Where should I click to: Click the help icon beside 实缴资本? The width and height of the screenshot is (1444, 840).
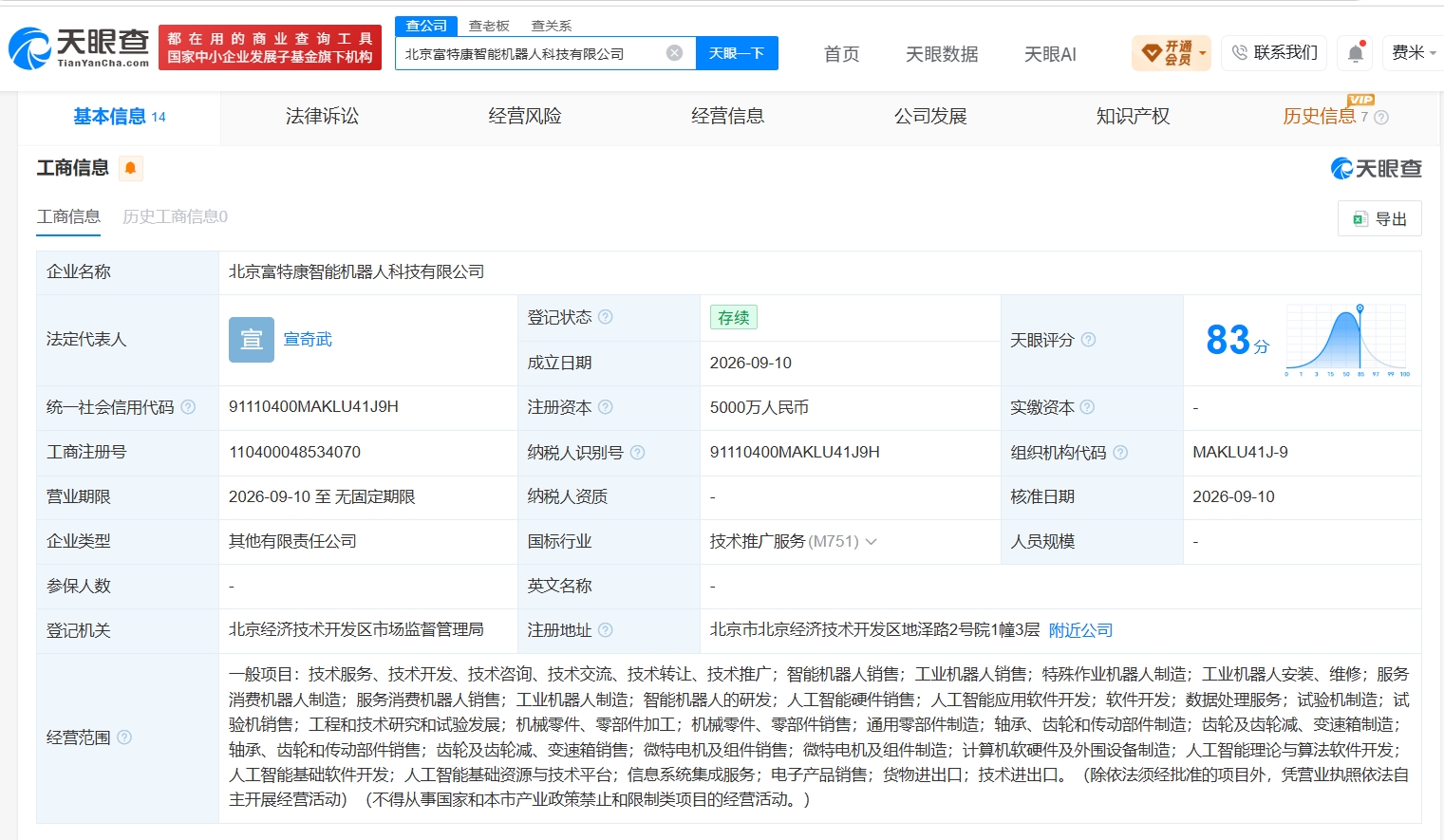click(1088, 407)
